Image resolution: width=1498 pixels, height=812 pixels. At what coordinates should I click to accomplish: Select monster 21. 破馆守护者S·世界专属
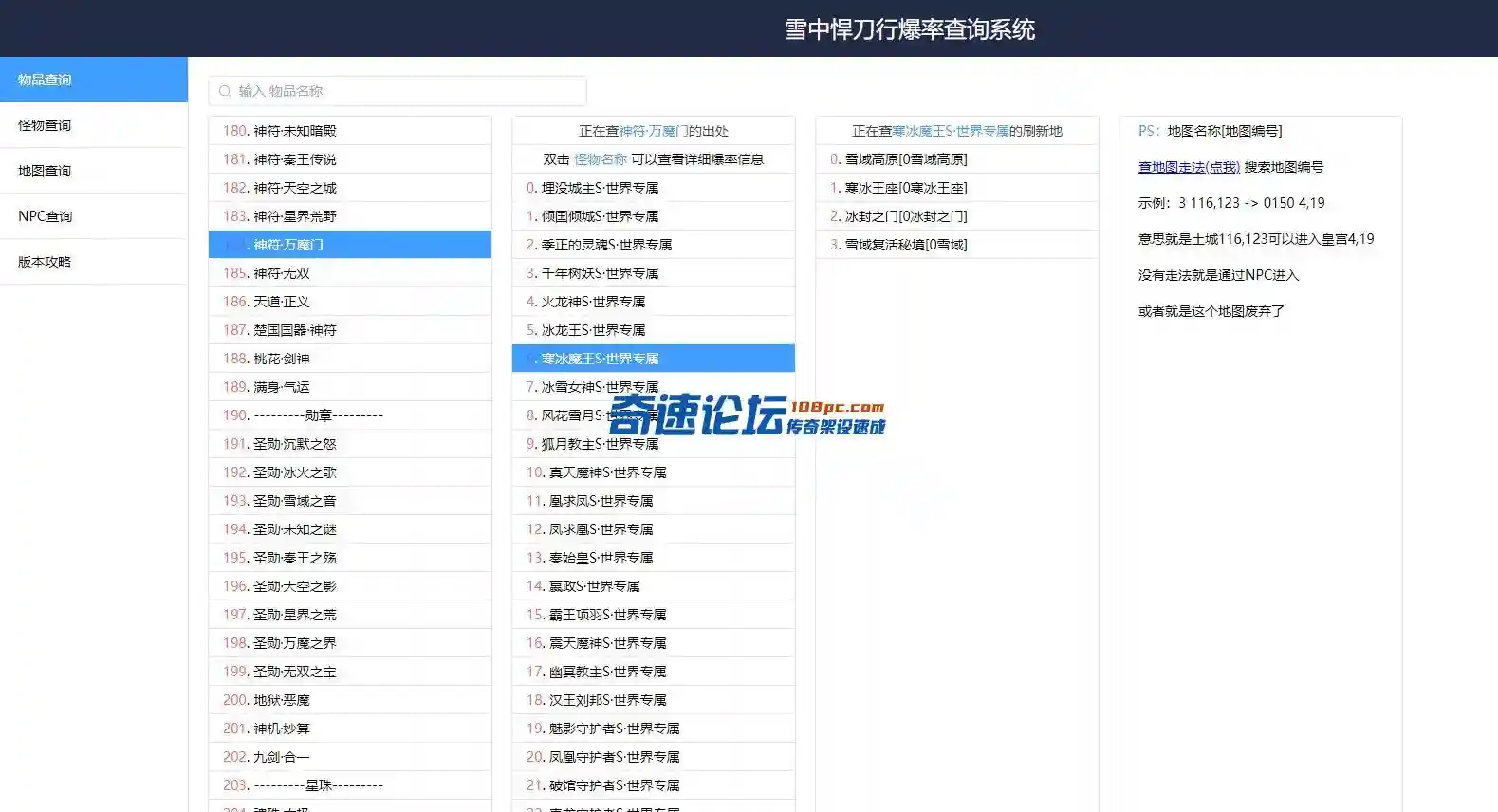point(654,785)
